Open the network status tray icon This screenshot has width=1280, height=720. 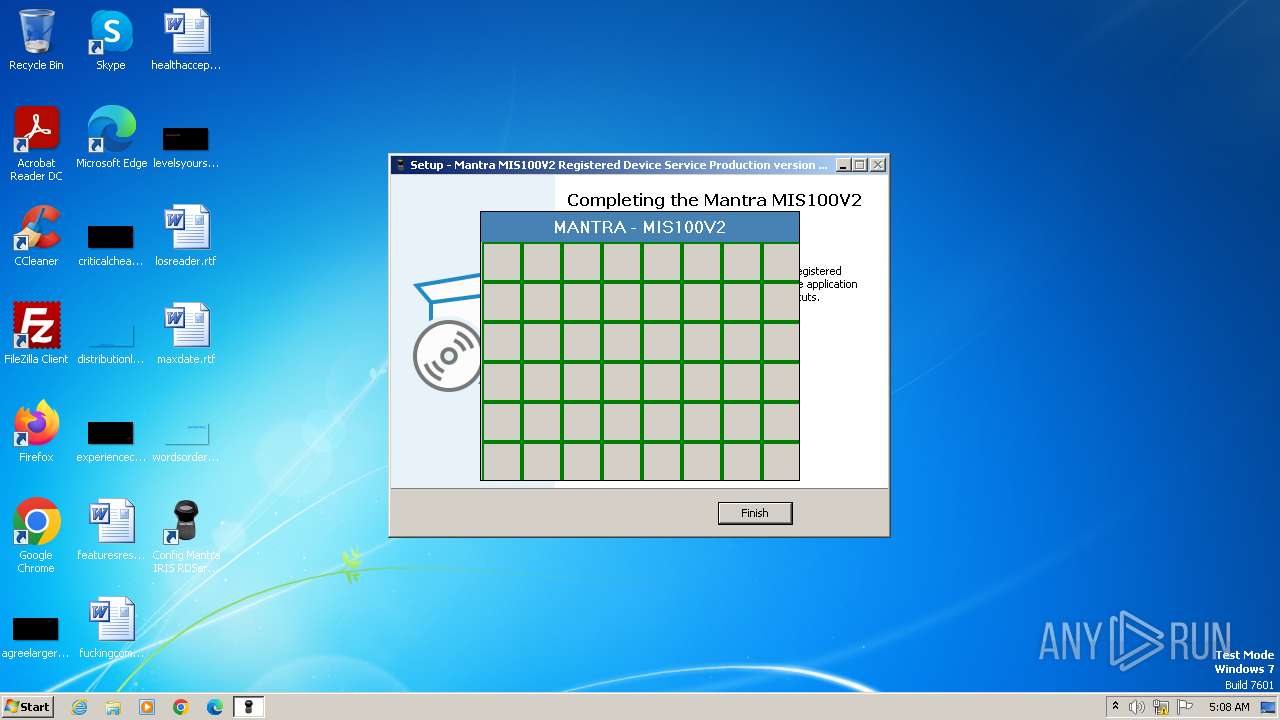tap(1161, 707)
